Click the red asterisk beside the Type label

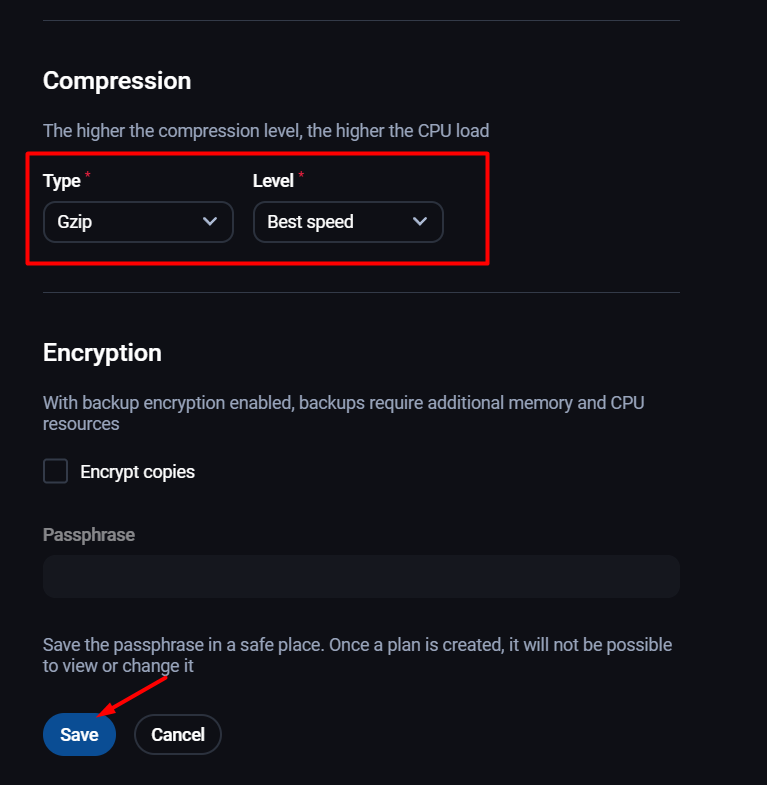pos(87,176)
